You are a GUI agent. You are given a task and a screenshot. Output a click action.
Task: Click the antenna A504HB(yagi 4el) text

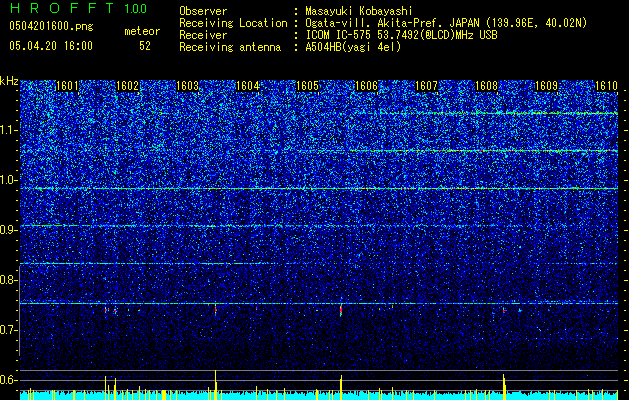tap(353, 47)
